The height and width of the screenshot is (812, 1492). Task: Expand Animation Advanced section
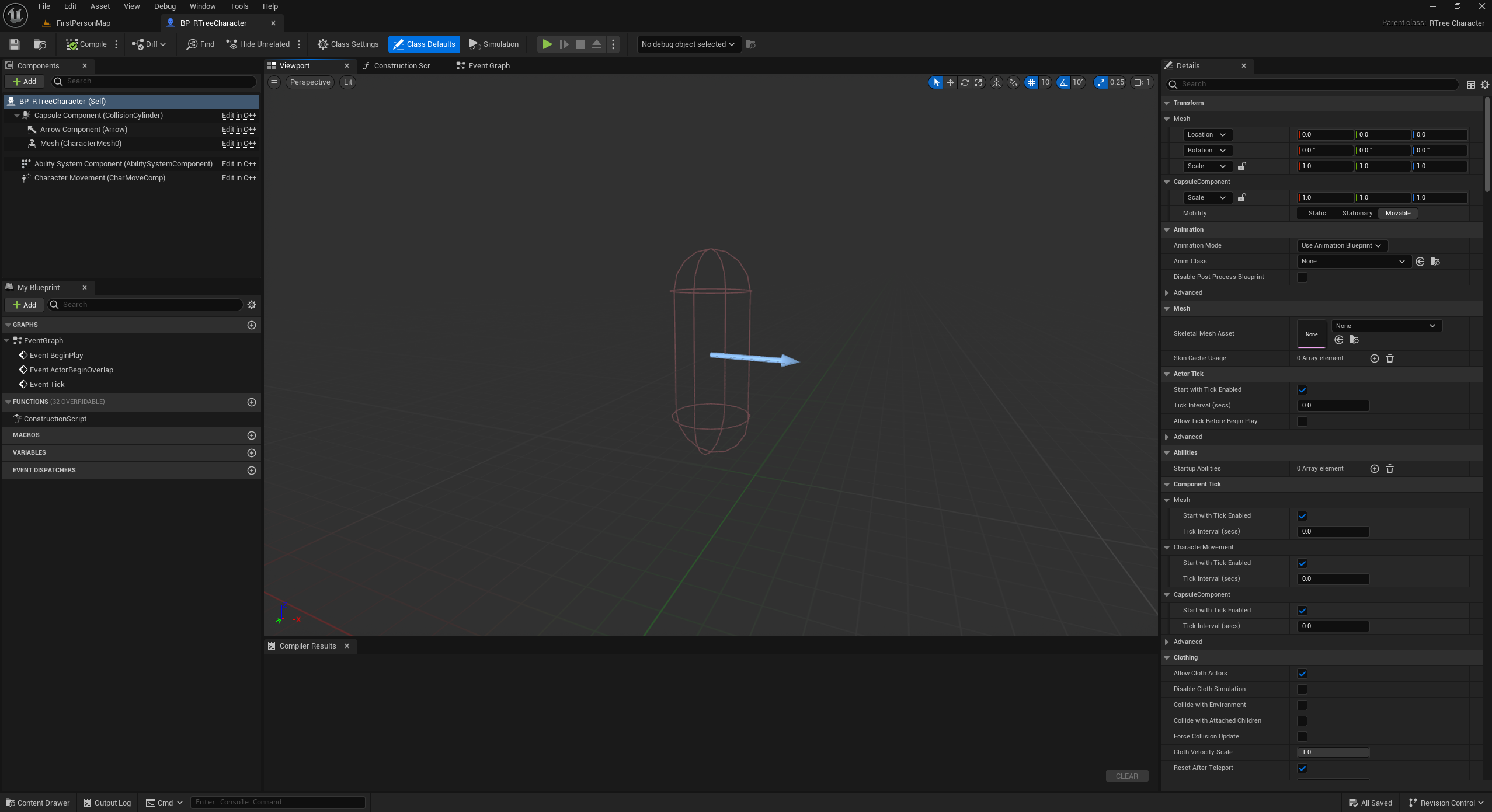[1167, 293]
